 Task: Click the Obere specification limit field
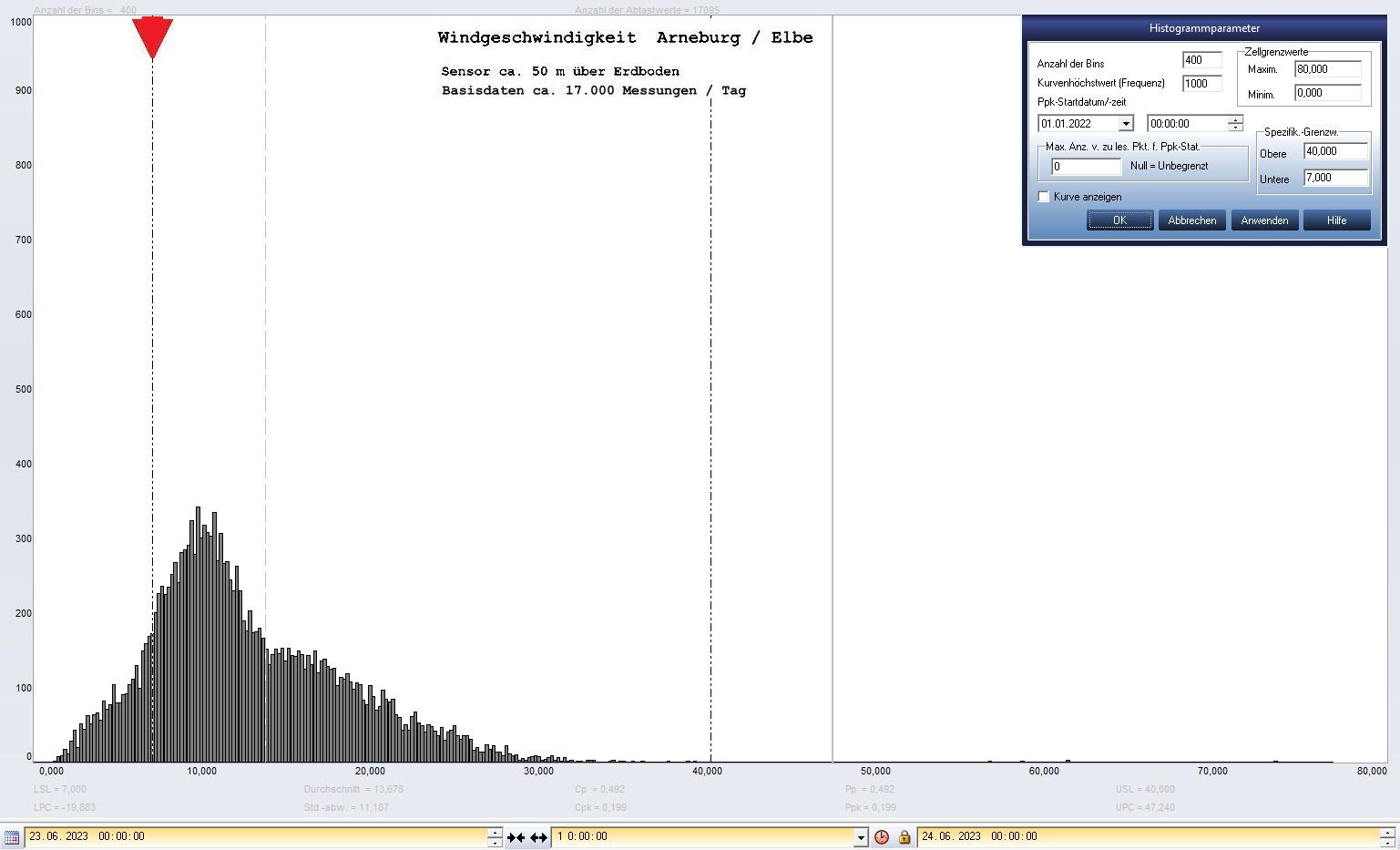click(1335, 152)
